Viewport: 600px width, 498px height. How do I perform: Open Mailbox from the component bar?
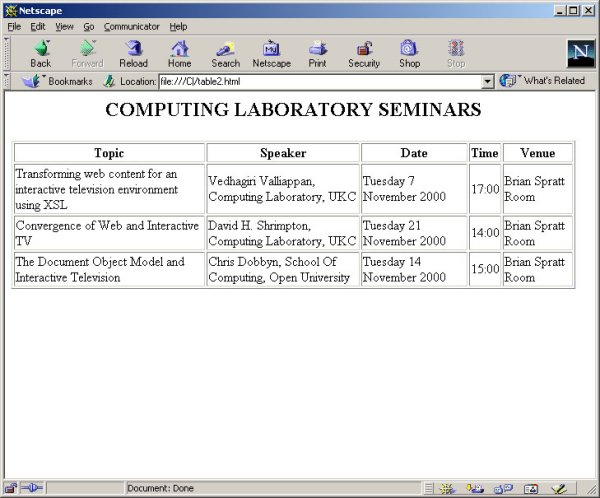[475, 488]
